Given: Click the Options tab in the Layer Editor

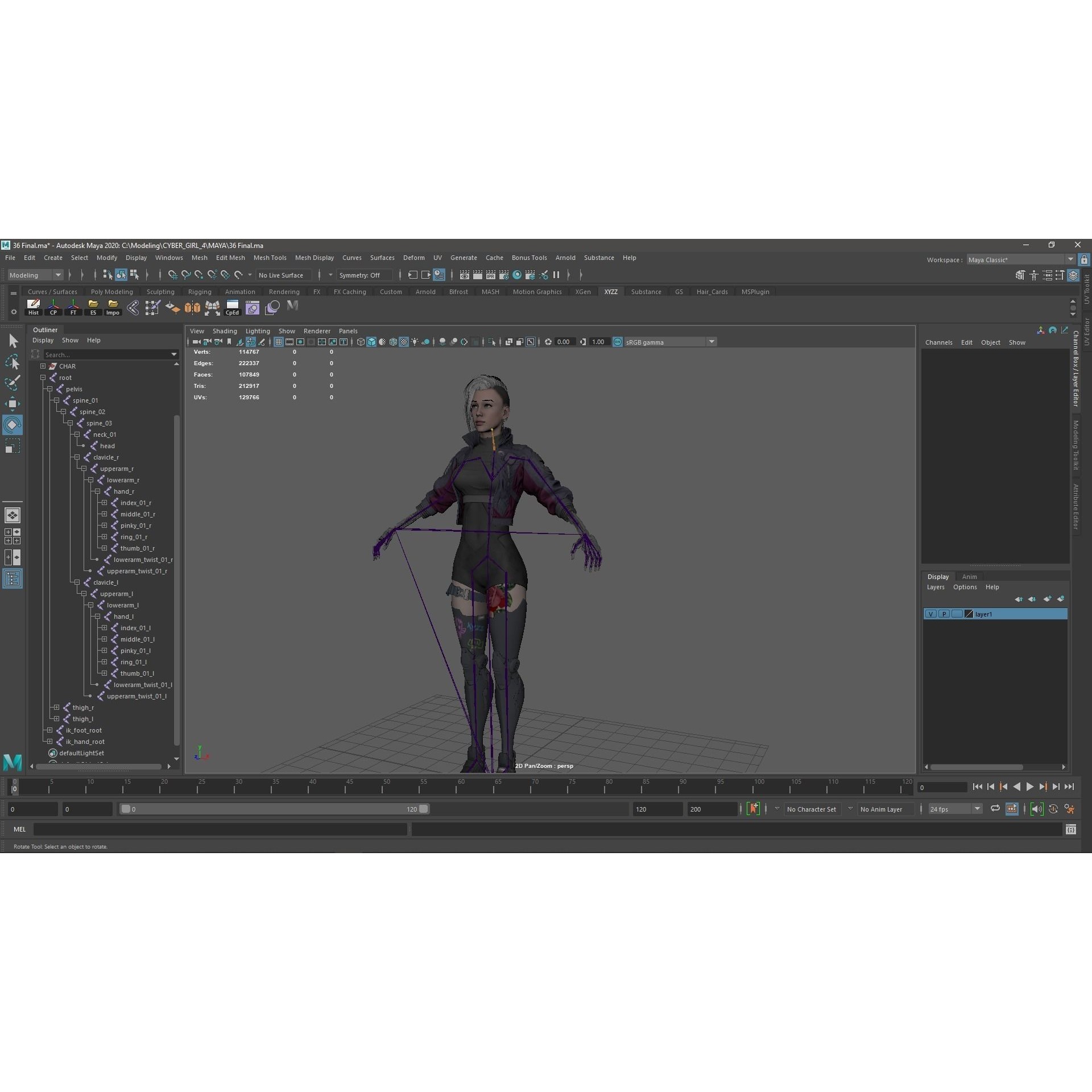Looking at the screenshot, I should click(965, 587).
